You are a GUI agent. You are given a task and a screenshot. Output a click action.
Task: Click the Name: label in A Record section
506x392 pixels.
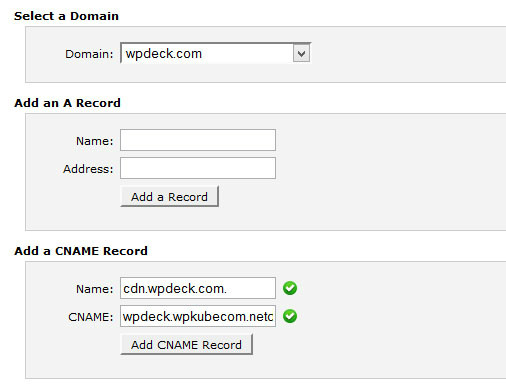point(95,141)
